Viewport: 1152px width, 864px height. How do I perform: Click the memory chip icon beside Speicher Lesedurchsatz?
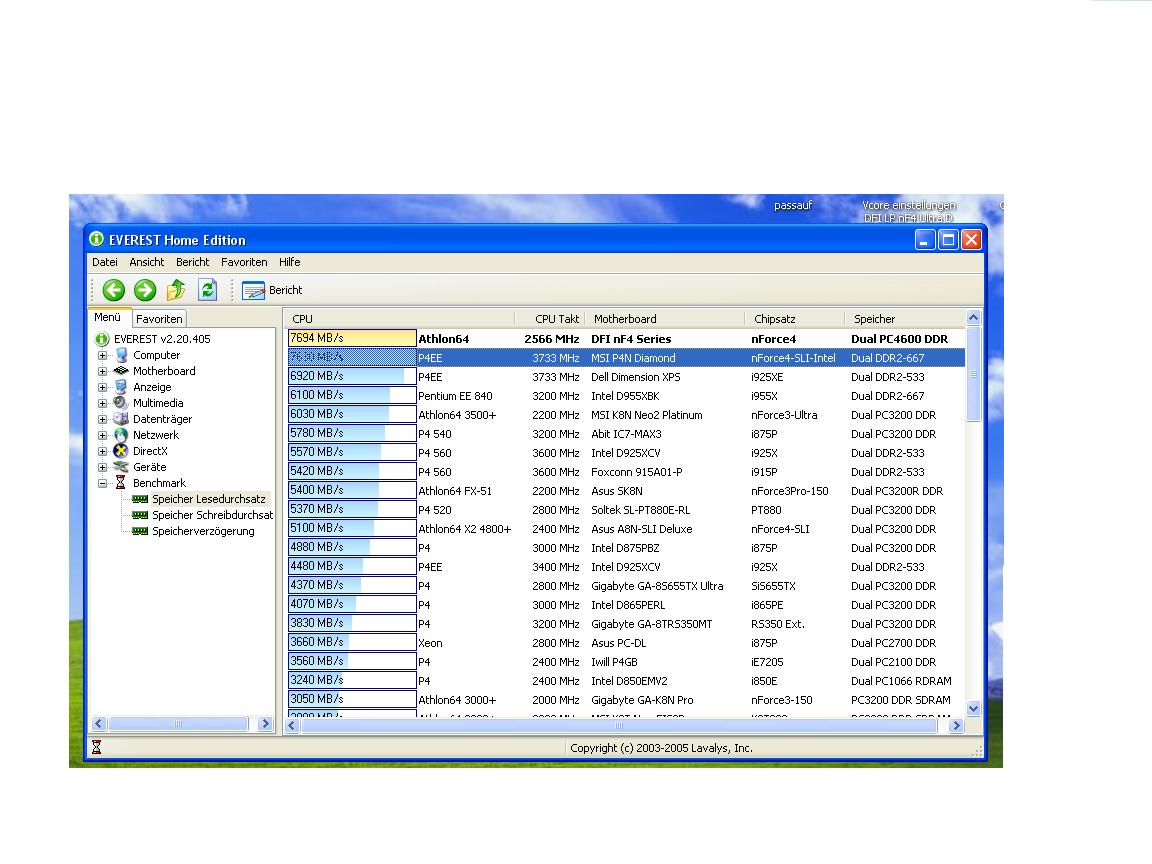tap(140, 499)
